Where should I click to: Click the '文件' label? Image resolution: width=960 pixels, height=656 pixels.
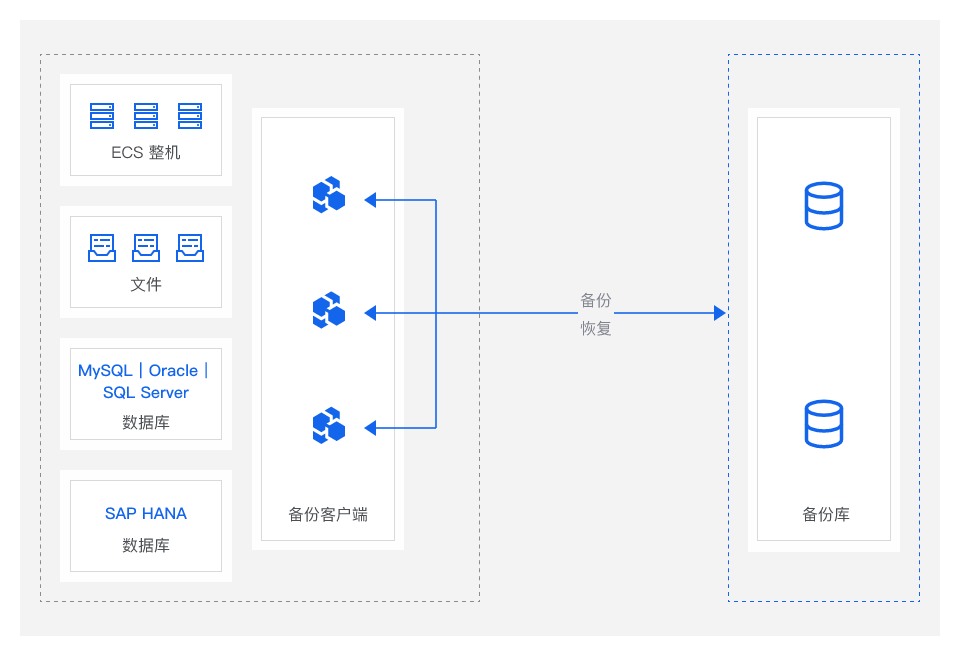tap(146, 284)
